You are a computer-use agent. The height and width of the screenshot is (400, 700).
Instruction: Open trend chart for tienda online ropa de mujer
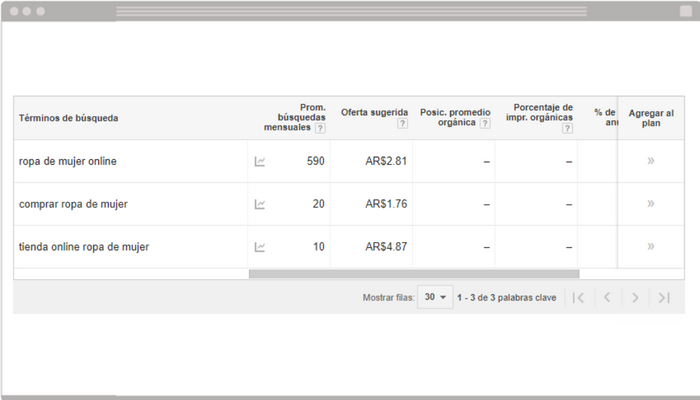click(259, 247)
